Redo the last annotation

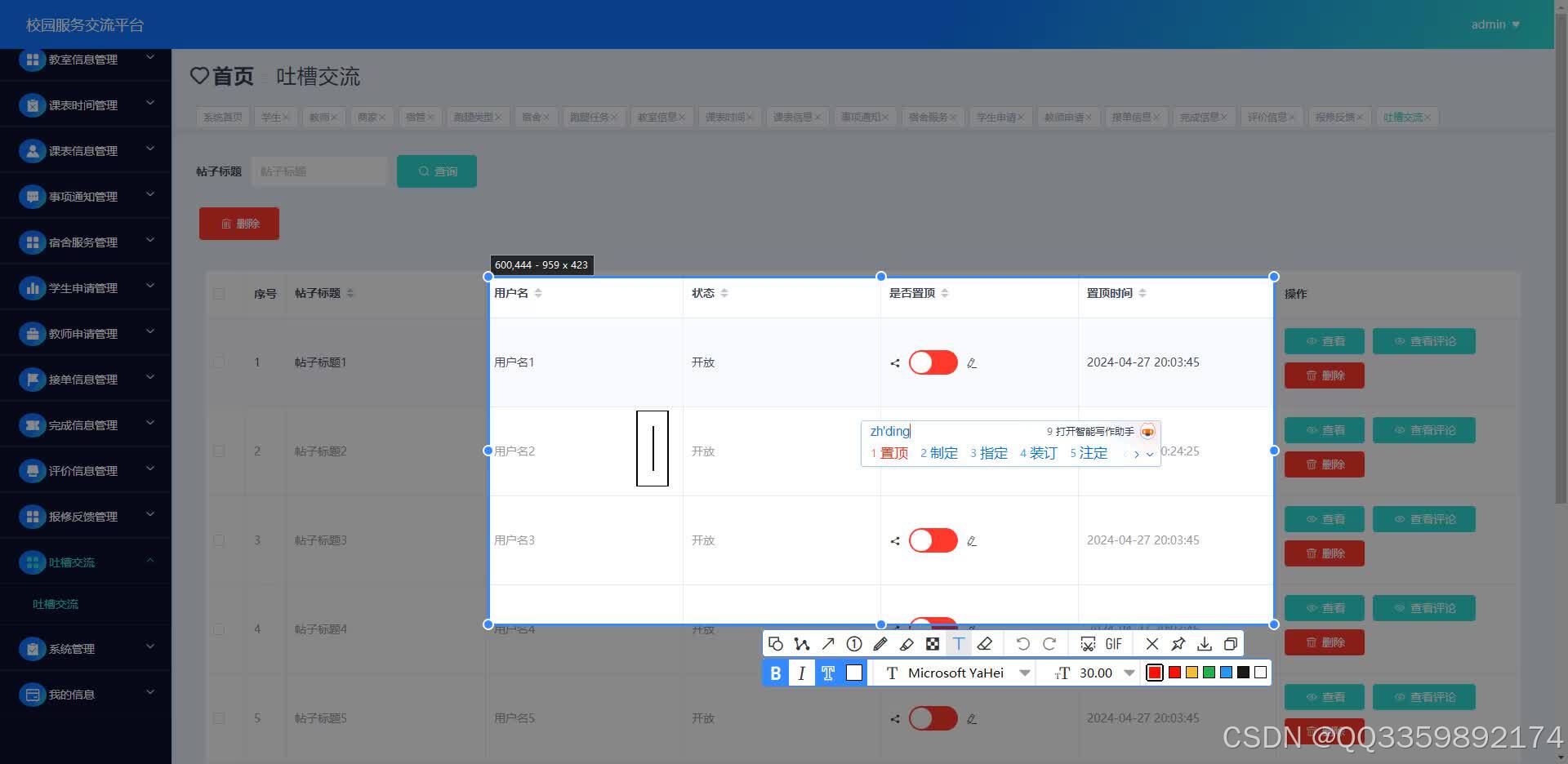[1049, 644]
